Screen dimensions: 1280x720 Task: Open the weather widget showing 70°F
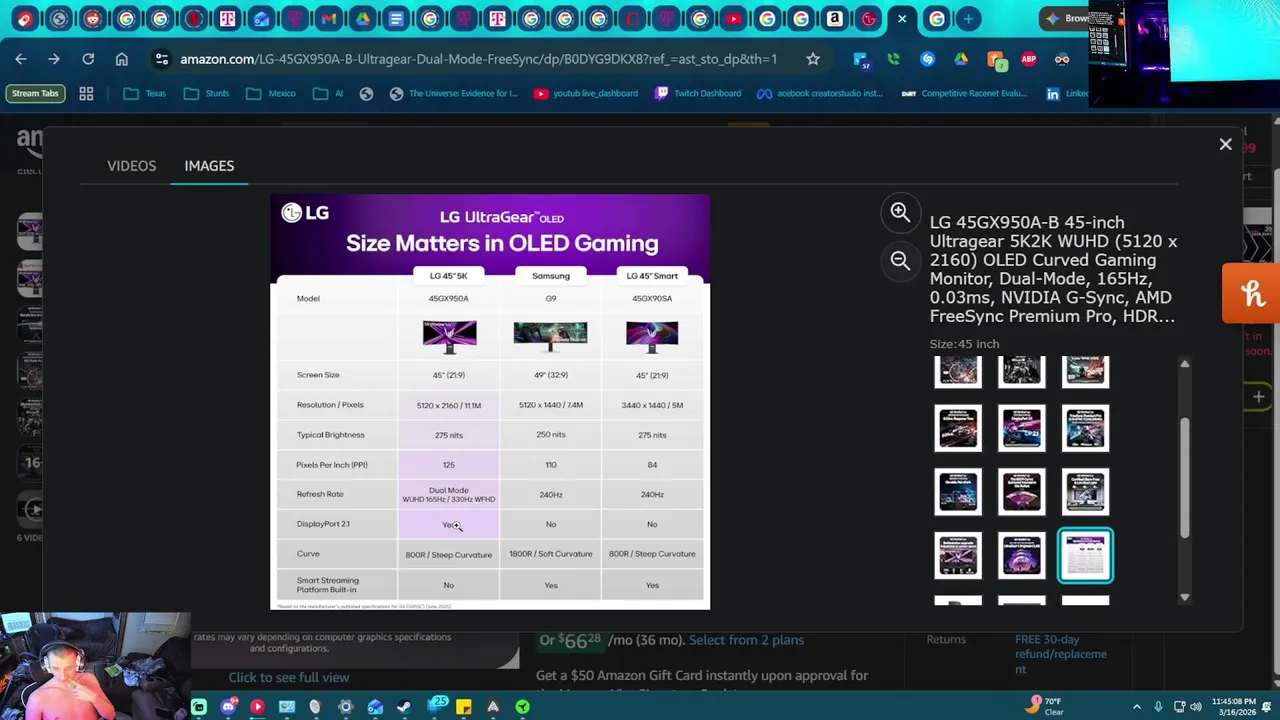(1044, 706)
